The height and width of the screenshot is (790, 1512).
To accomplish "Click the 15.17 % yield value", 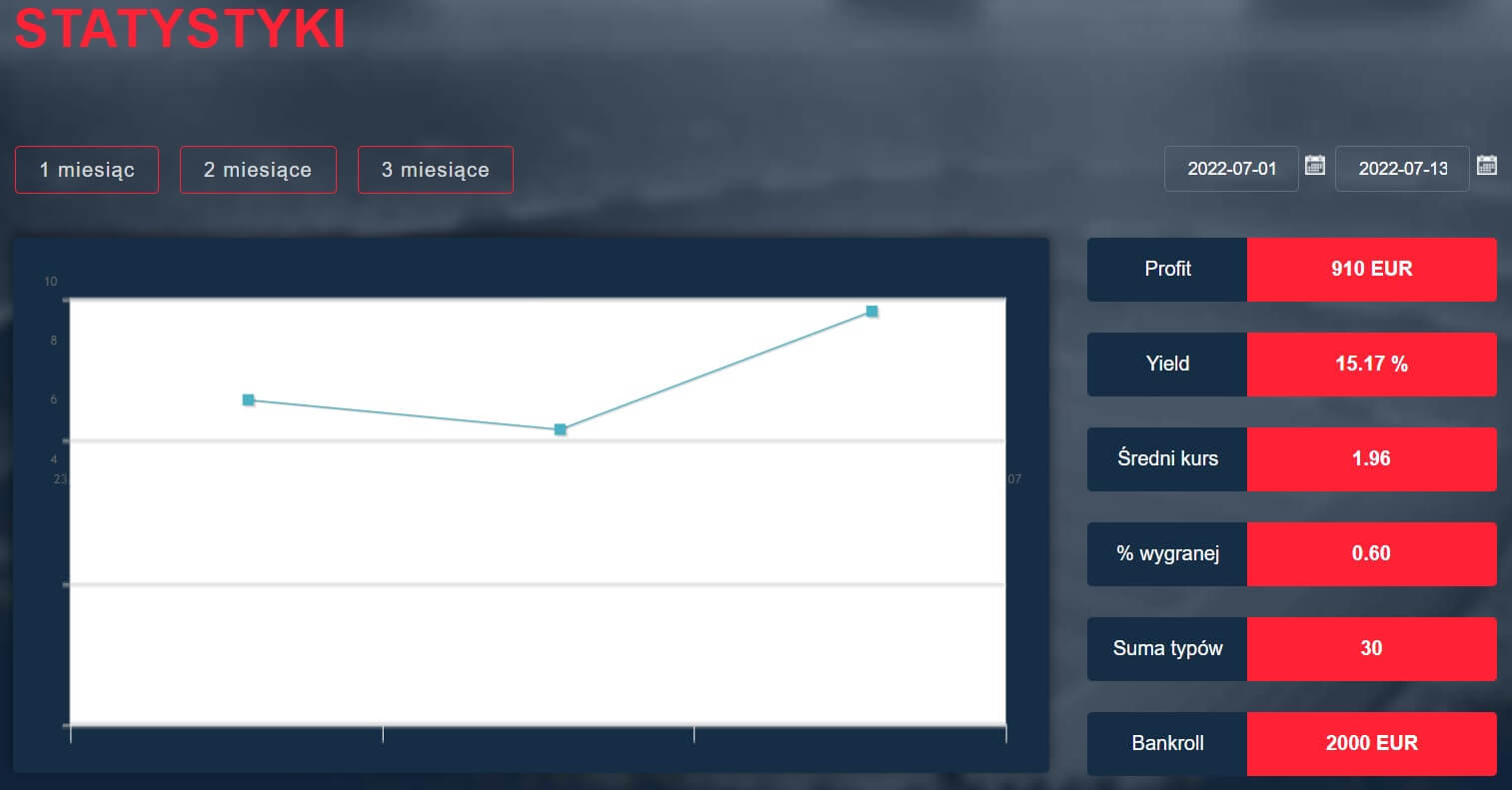I will tap(1371, 364).
